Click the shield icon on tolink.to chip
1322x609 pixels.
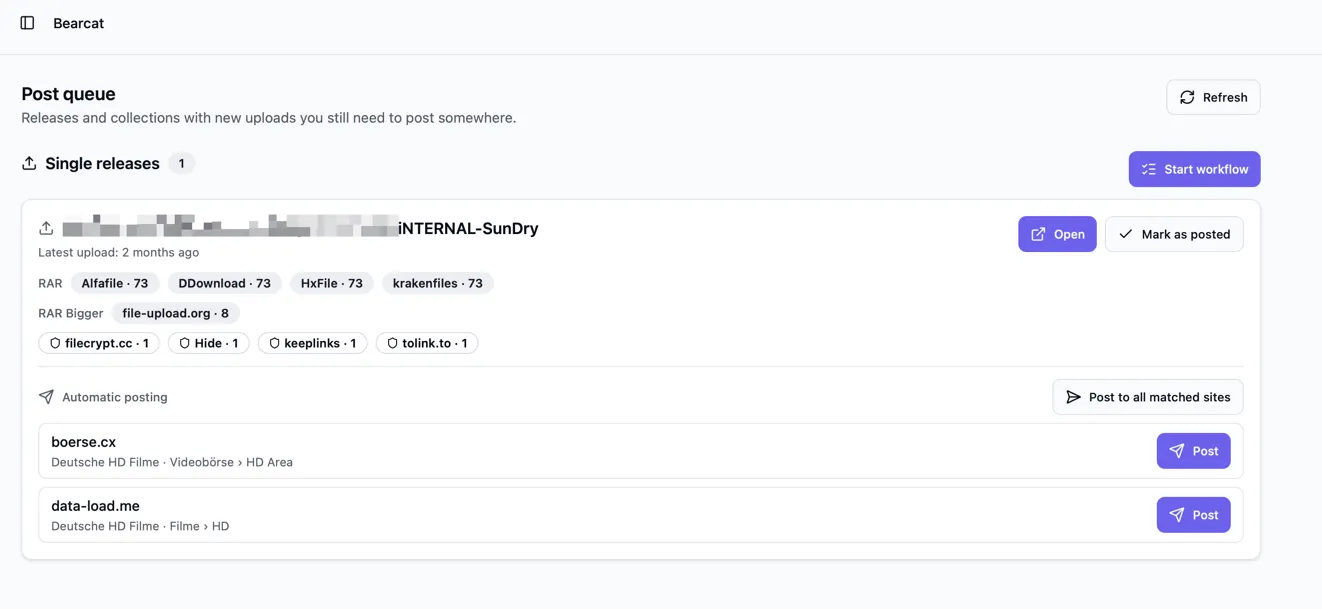[392, 343]
